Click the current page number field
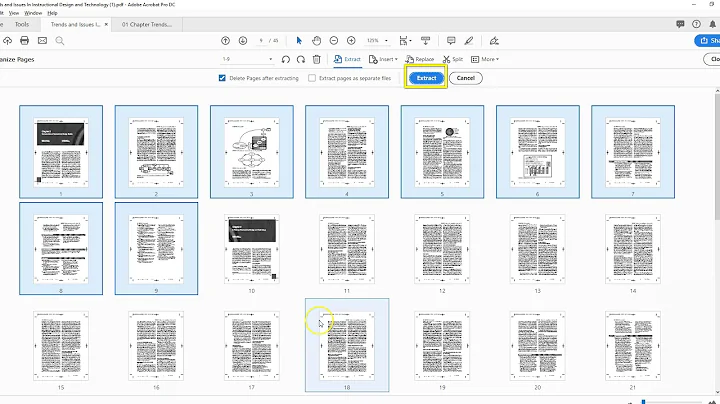Screen dimensions: 720x404 tap(261, 41)
